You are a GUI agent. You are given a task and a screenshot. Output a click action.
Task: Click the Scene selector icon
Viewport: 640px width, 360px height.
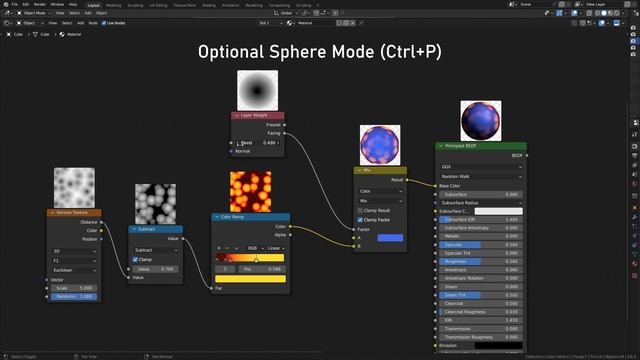tap(512, 4)
